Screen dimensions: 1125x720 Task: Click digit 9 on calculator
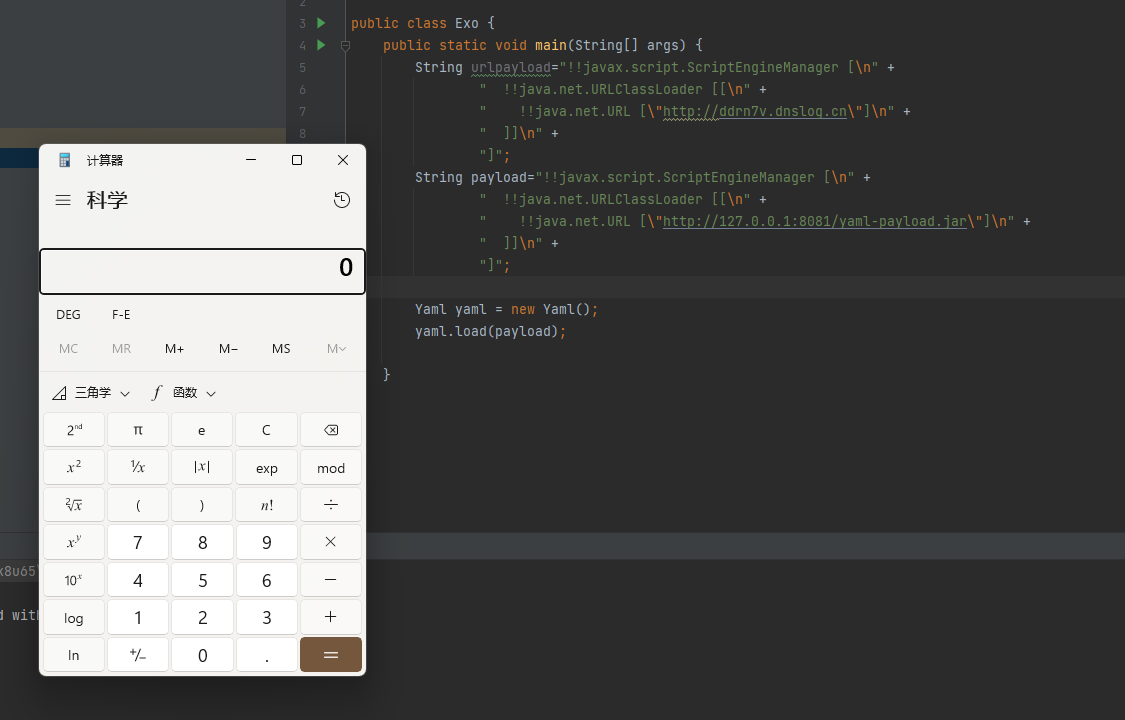(x=266, y=542)
